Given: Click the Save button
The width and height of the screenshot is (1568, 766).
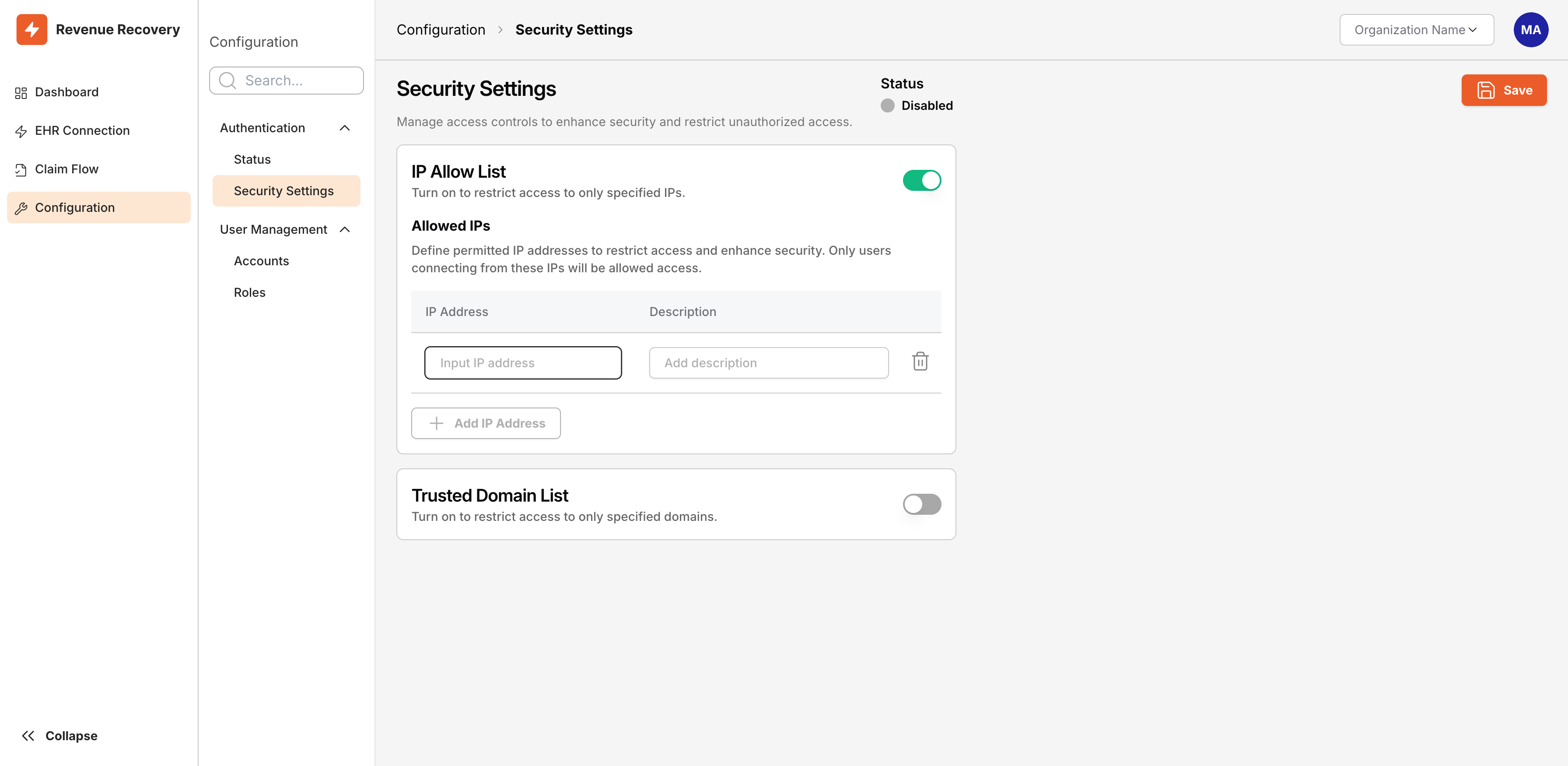Looking at the screenshot, I should point(1504,89).
